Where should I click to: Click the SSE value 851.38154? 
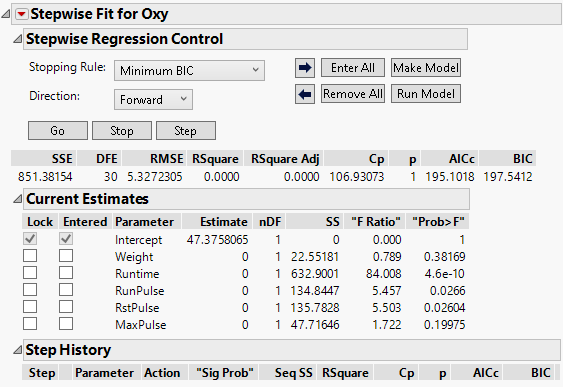45,177
